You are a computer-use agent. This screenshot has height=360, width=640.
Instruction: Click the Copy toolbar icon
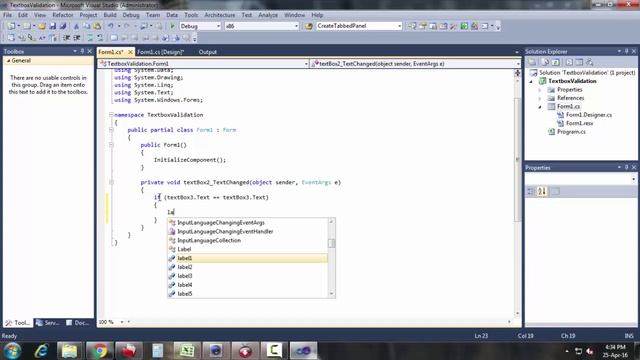[87, 26]
